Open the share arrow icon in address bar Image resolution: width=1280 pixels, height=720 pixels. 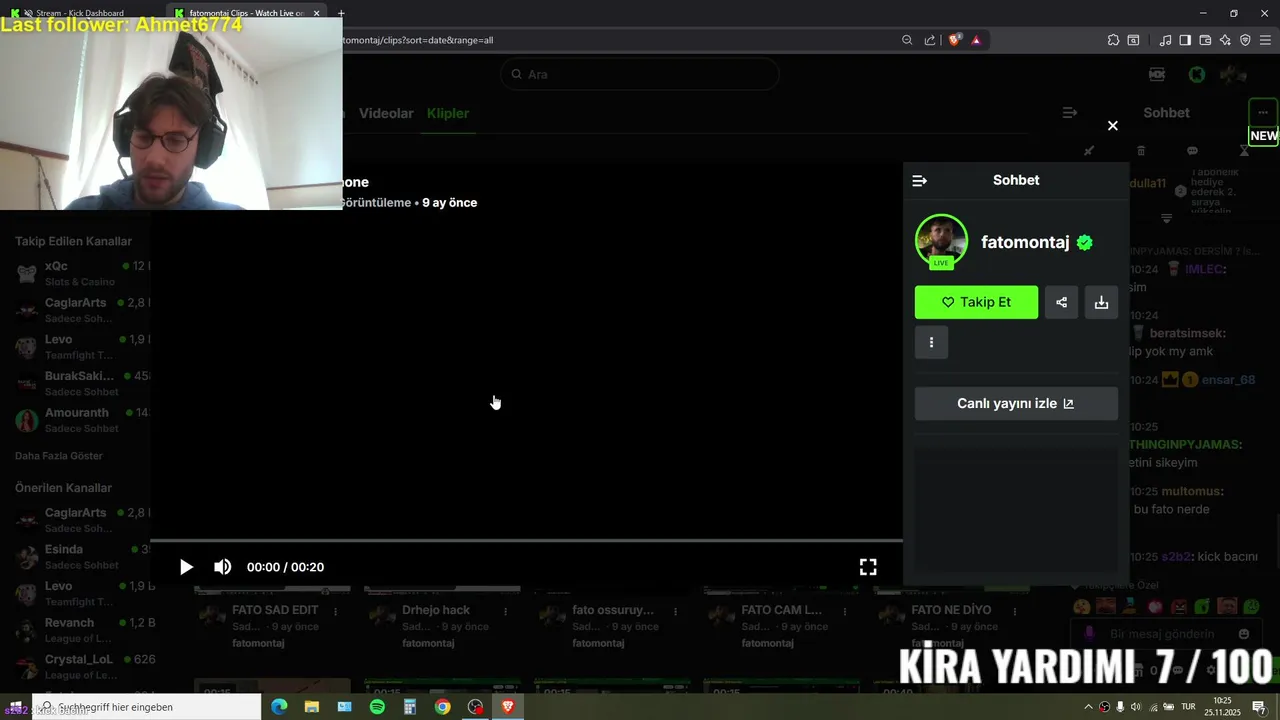[x=930, y=40]
